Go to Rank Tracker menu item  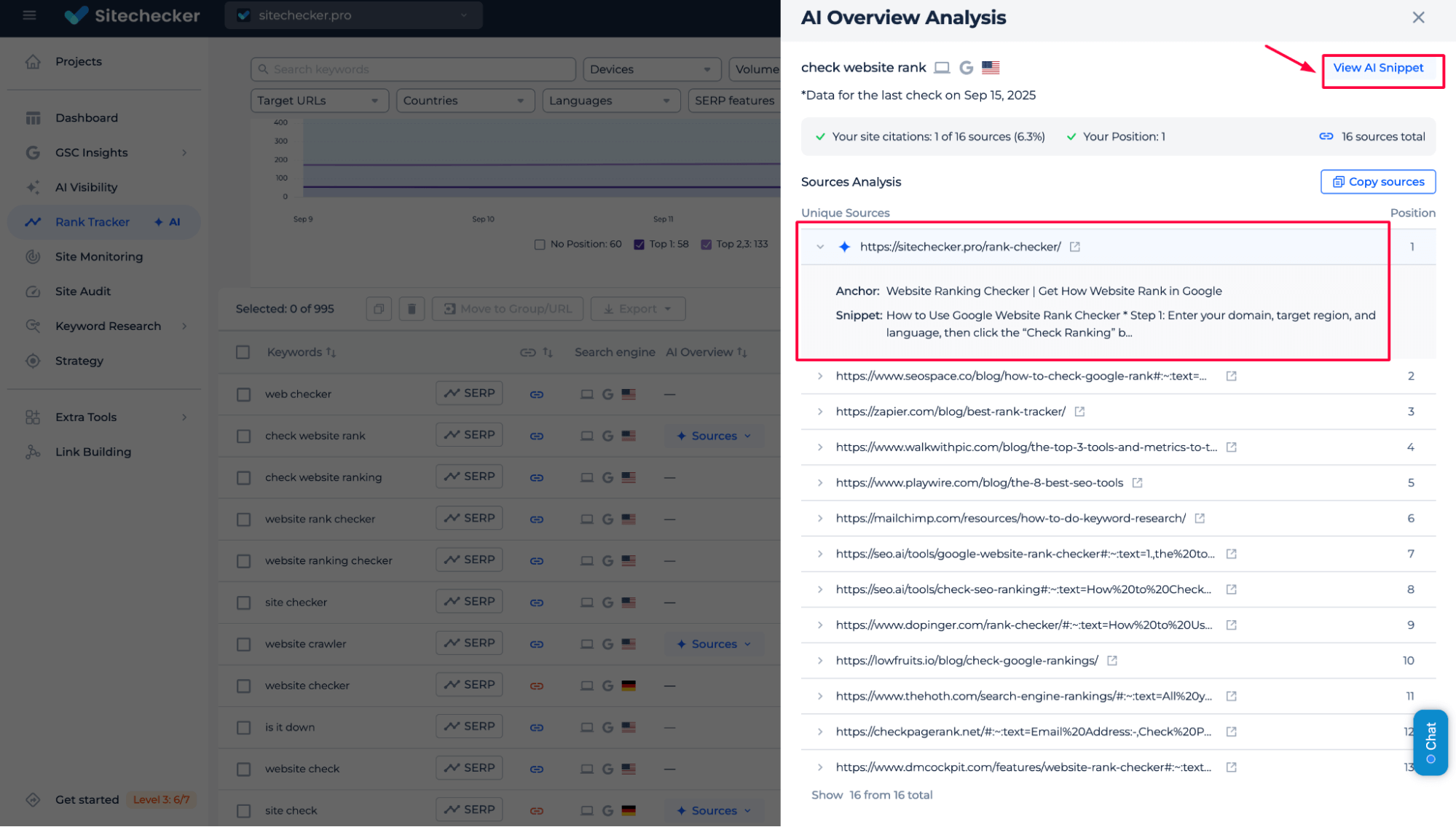point(103,222)
